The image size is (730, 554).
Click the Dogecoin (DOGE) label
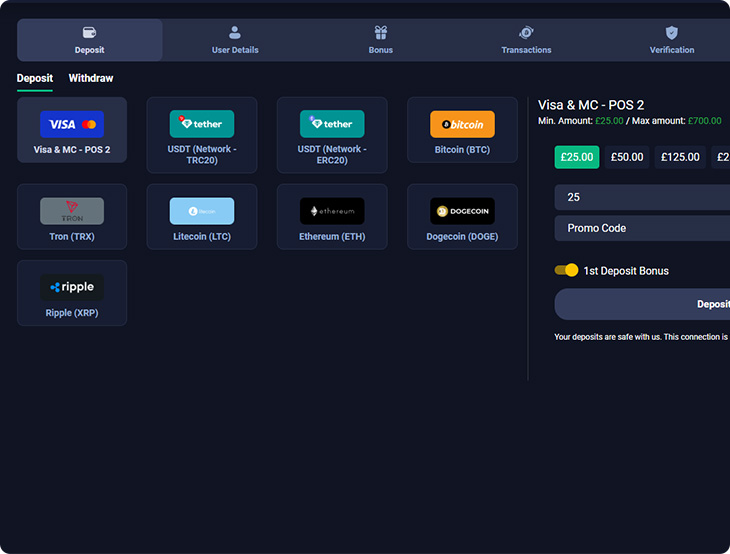(462, 236)
